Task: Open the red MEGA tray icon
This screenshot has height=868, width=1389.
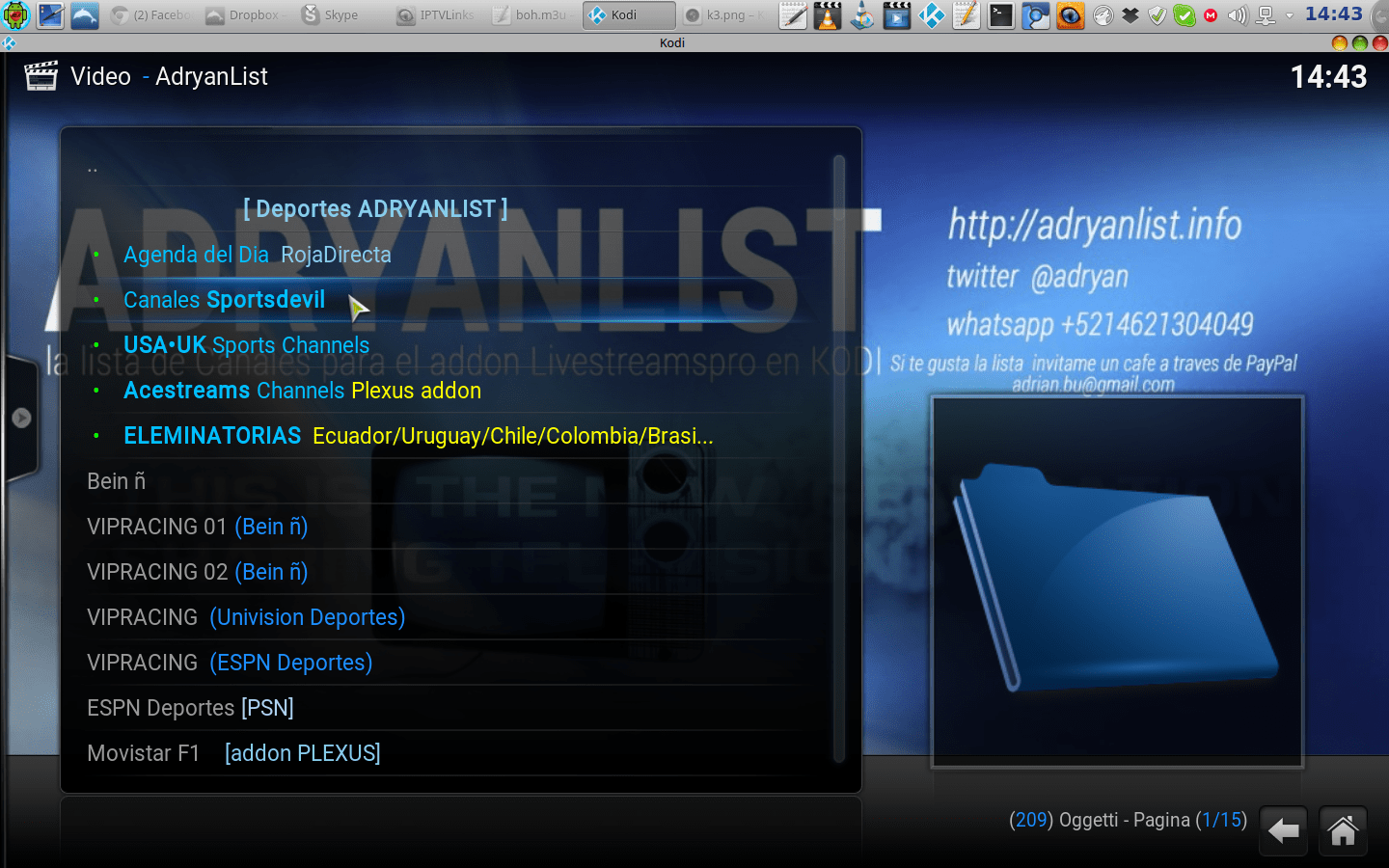Action: tap(1212, 15)
